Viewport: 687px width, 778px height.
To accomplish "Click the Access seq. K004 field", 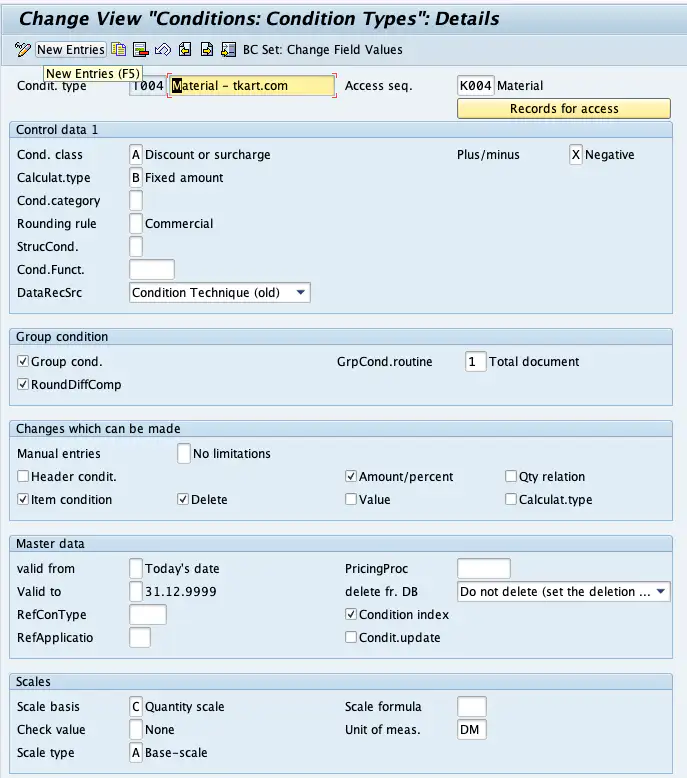I will point(475,86).
